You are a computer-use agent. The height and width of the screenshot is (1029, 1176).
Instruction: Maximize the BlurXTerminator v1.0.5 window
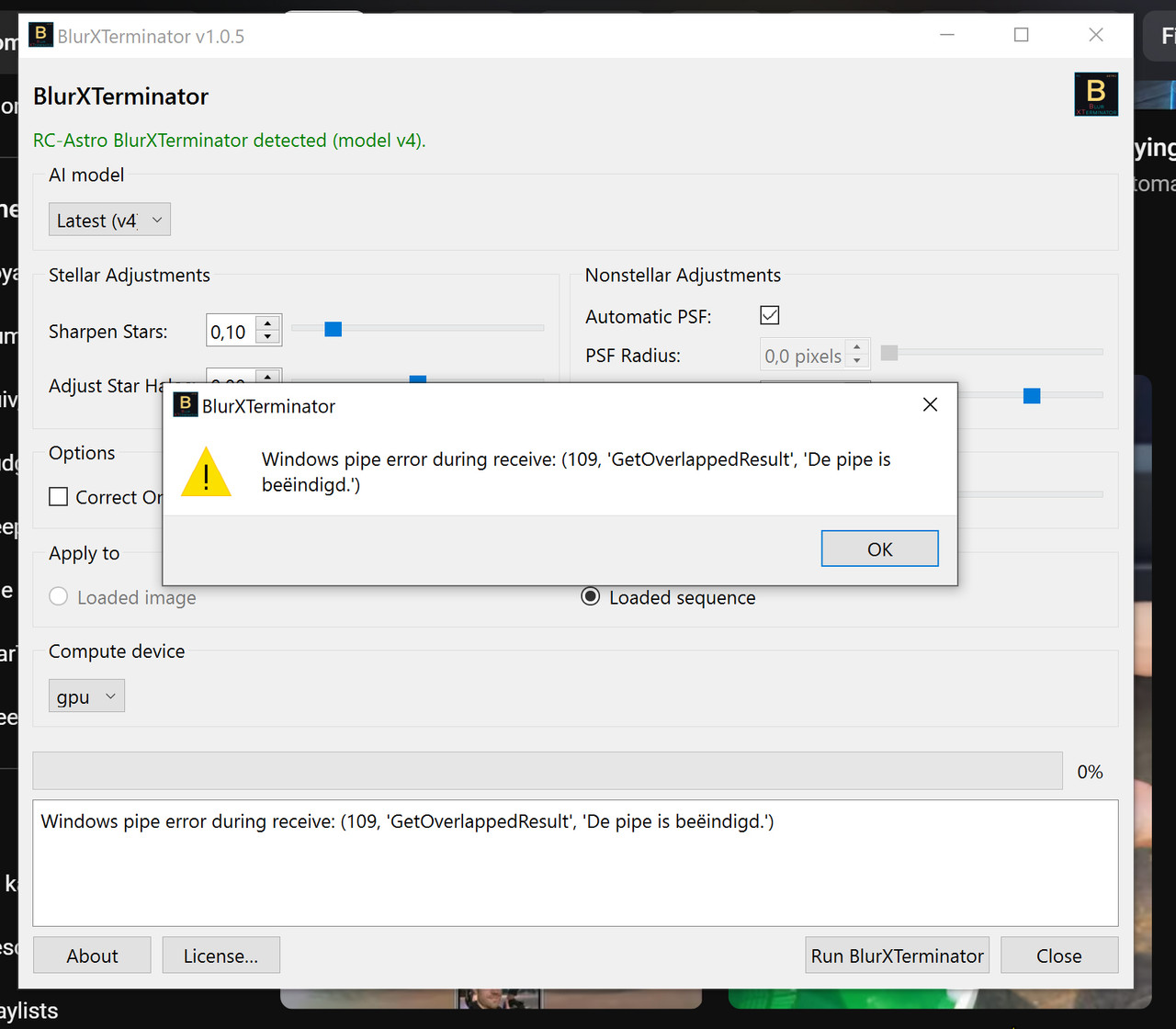1021,35
